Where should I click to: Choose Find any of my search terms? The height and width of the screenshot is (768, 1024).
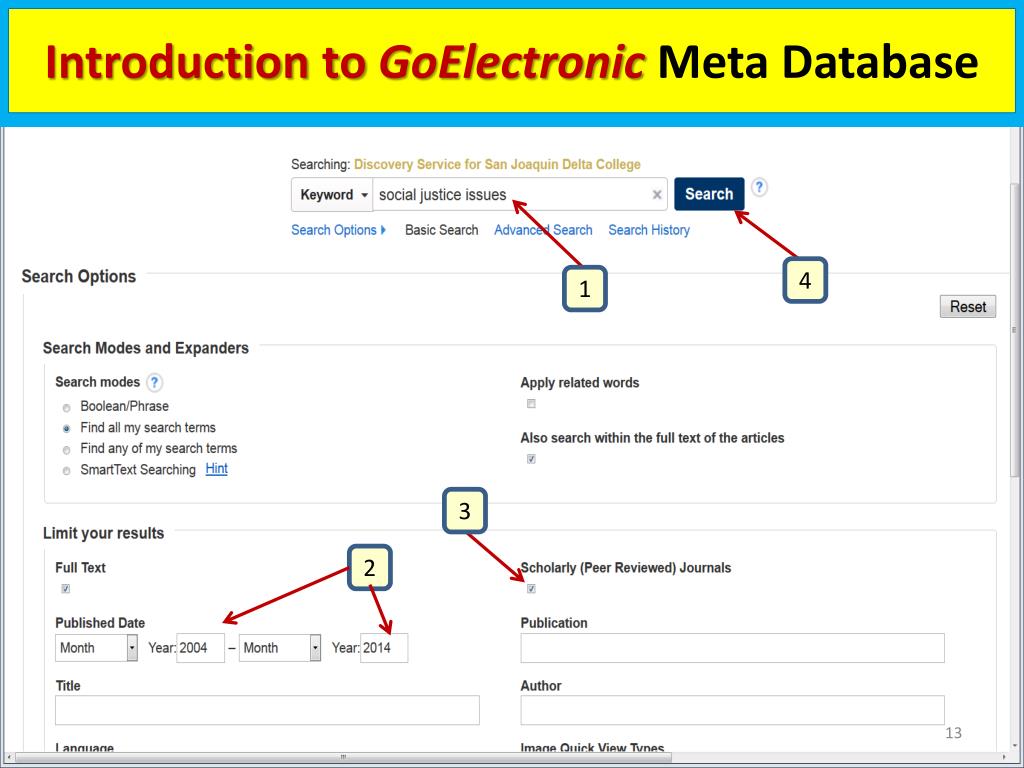click(66, 450)
